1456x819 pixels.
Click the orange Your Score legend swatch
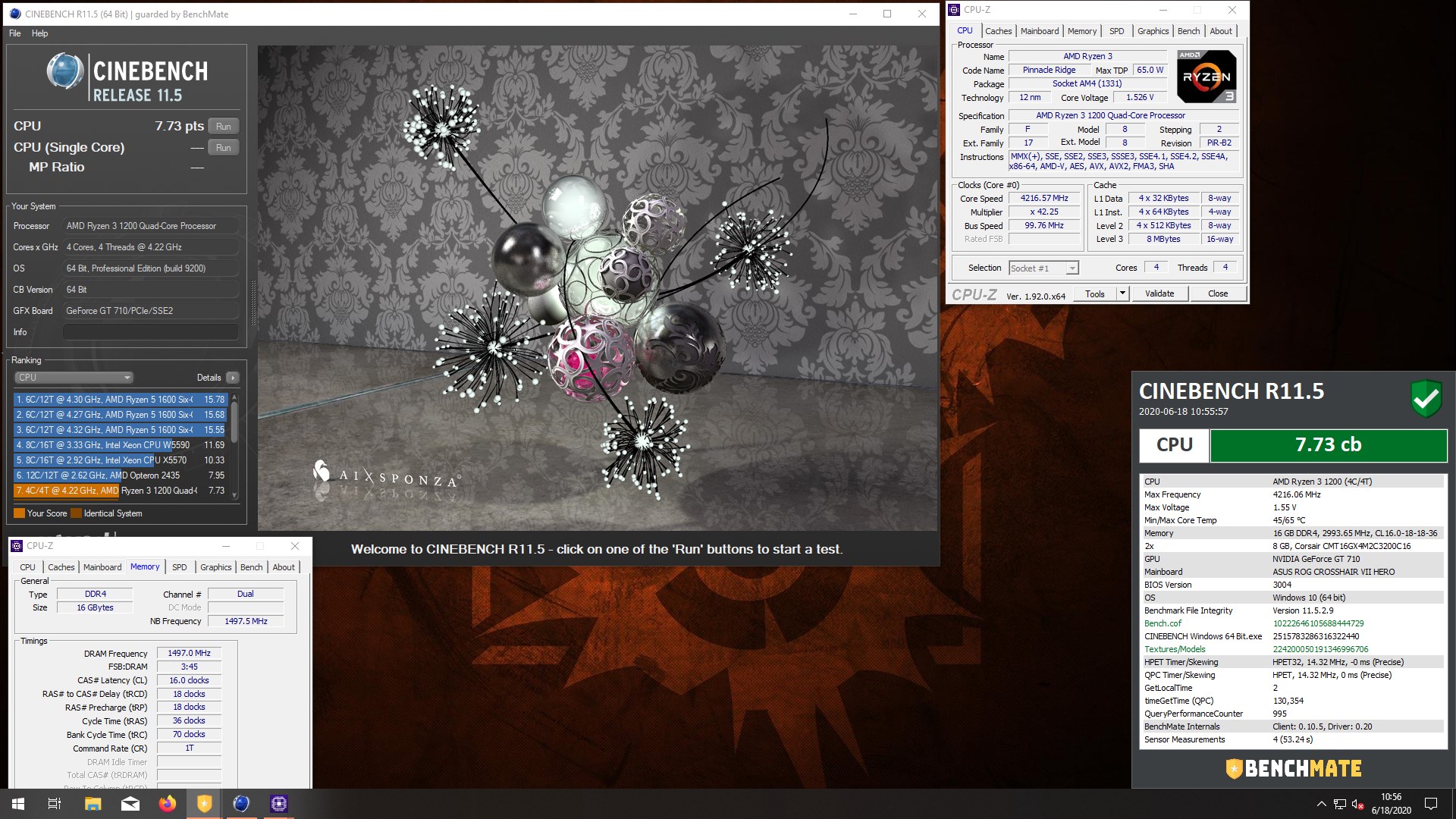tap(19, 513)
